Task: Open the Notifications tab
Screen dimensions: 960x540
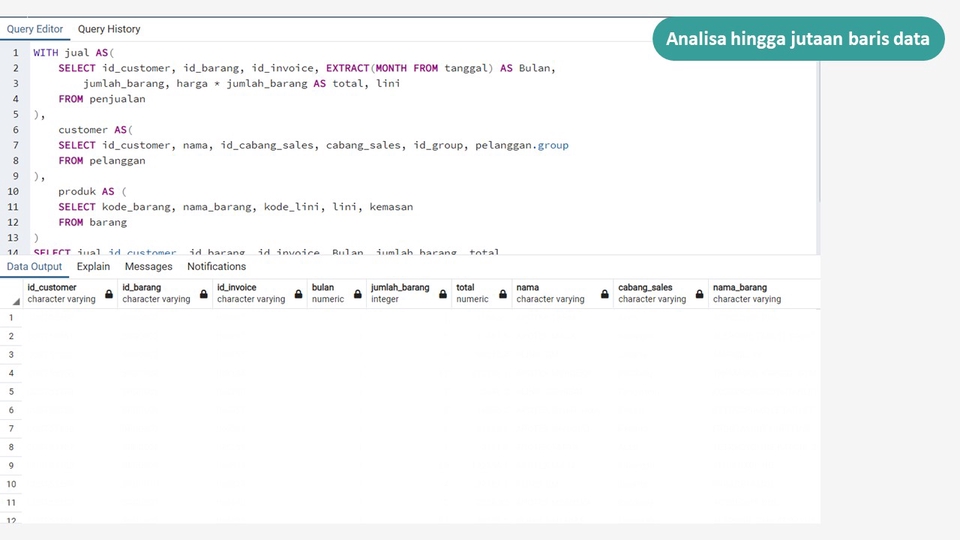Action: point(217,266)
